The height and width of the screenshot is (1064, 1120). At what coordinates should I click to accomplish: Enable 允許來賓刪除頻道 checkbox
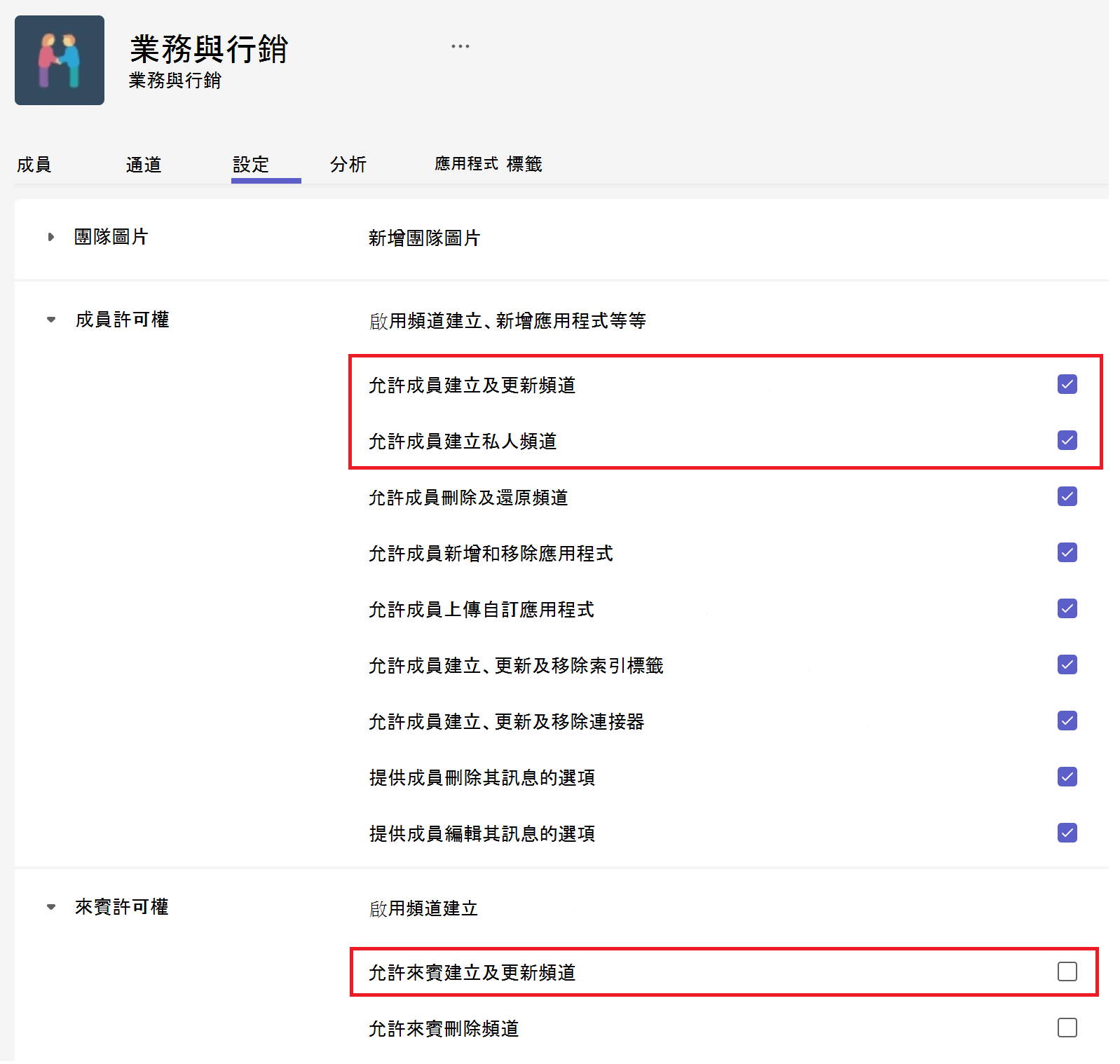pos(1067,1028)
